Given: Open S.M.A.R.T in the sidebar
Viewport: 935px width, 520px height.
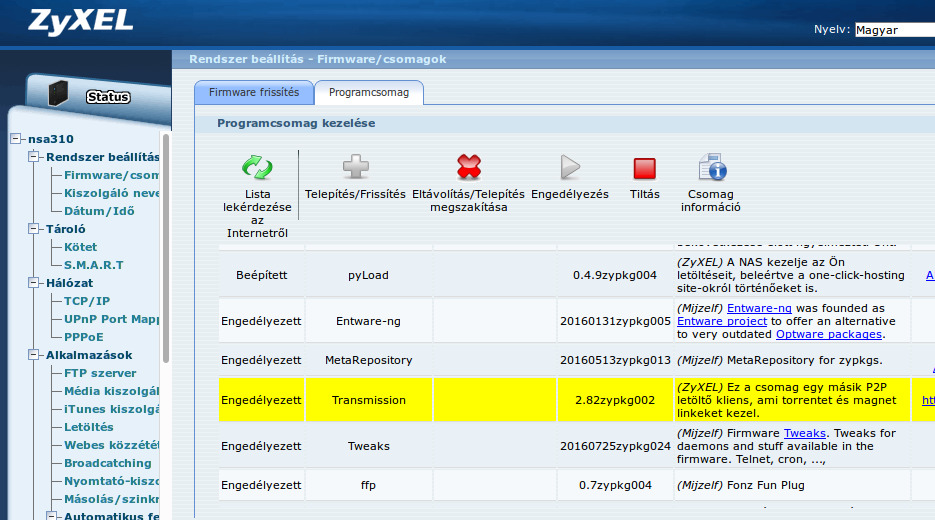Looking at the screenshot, I should [94, 265].
